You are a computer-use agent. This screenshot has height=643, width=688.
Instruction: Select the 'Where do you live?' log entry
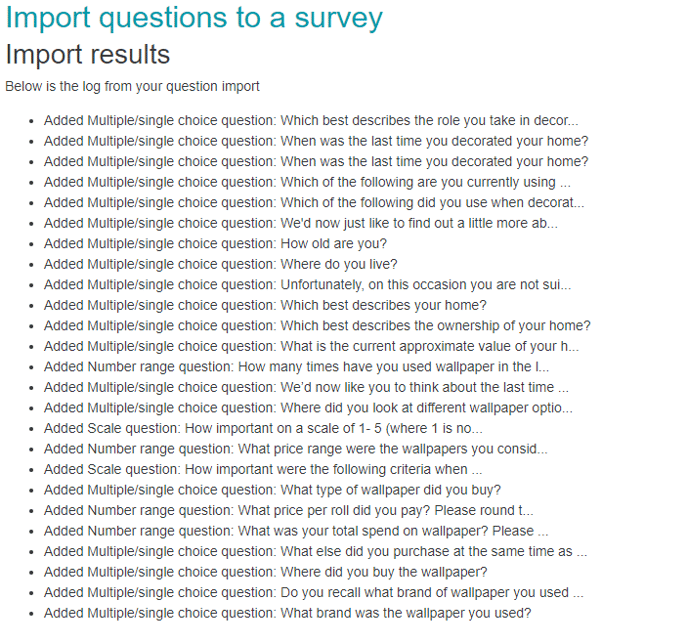(x=220, y=264)
